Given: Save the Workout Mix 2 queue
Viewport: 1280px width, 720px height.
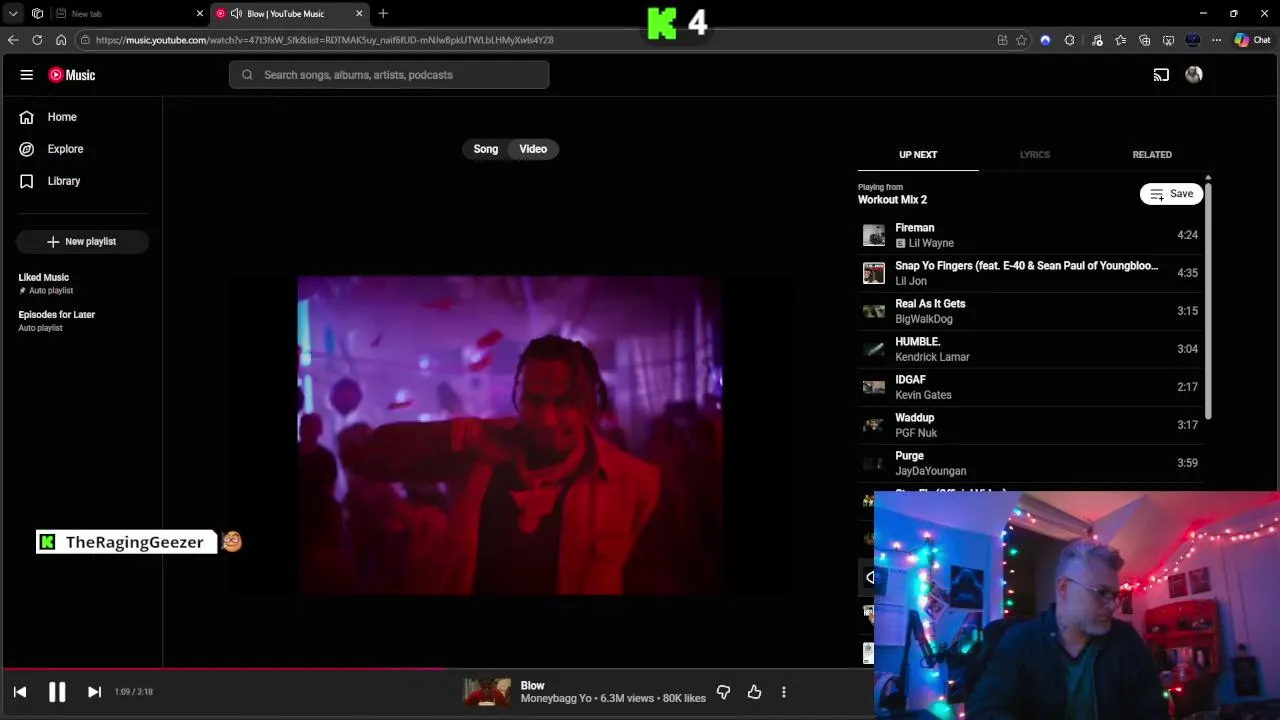Looking at the screenshot, I should pos(1171,194).
